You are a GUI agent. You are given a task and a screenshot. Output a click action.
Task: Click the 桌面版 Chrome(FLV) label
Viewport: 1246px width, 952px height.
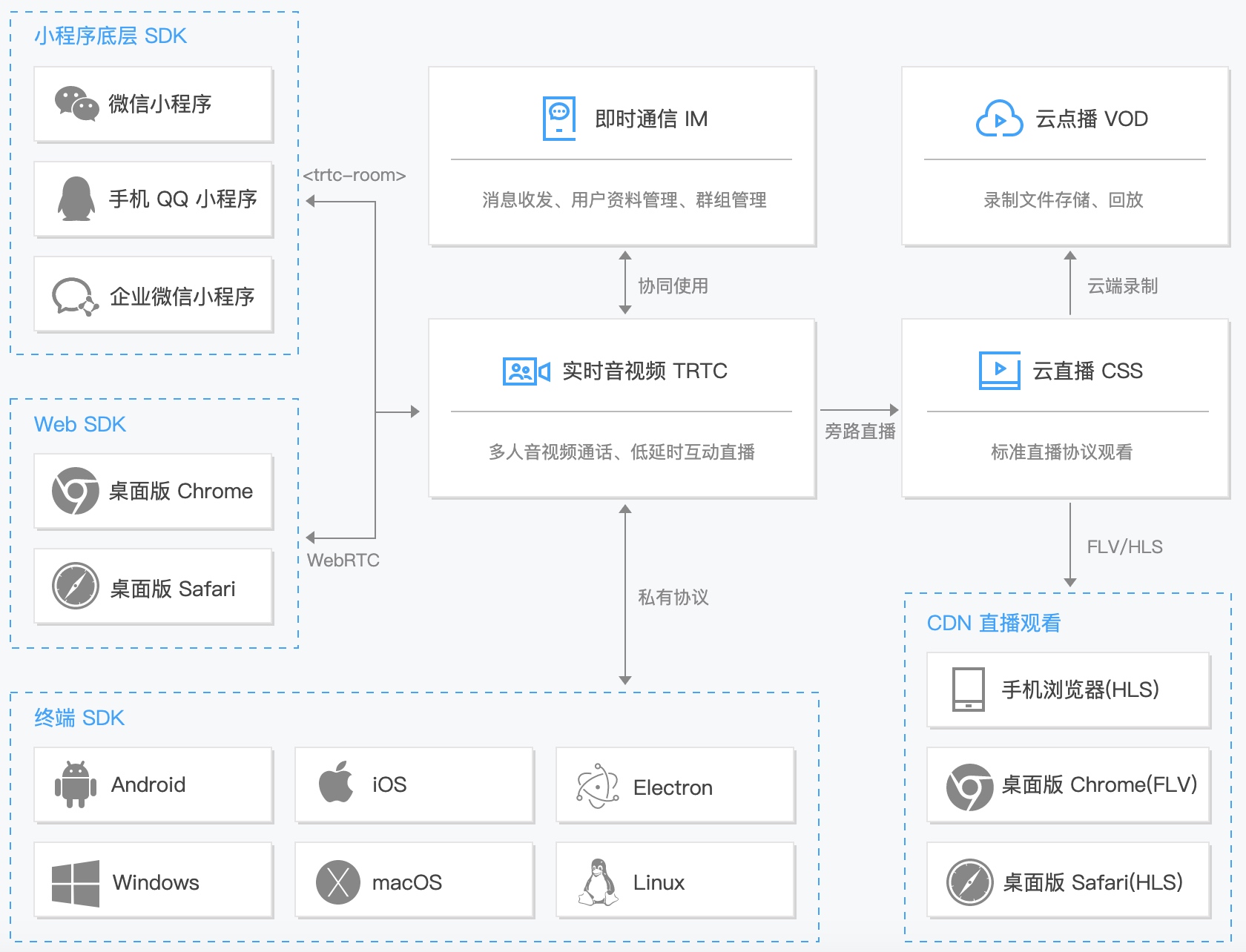1099,784
